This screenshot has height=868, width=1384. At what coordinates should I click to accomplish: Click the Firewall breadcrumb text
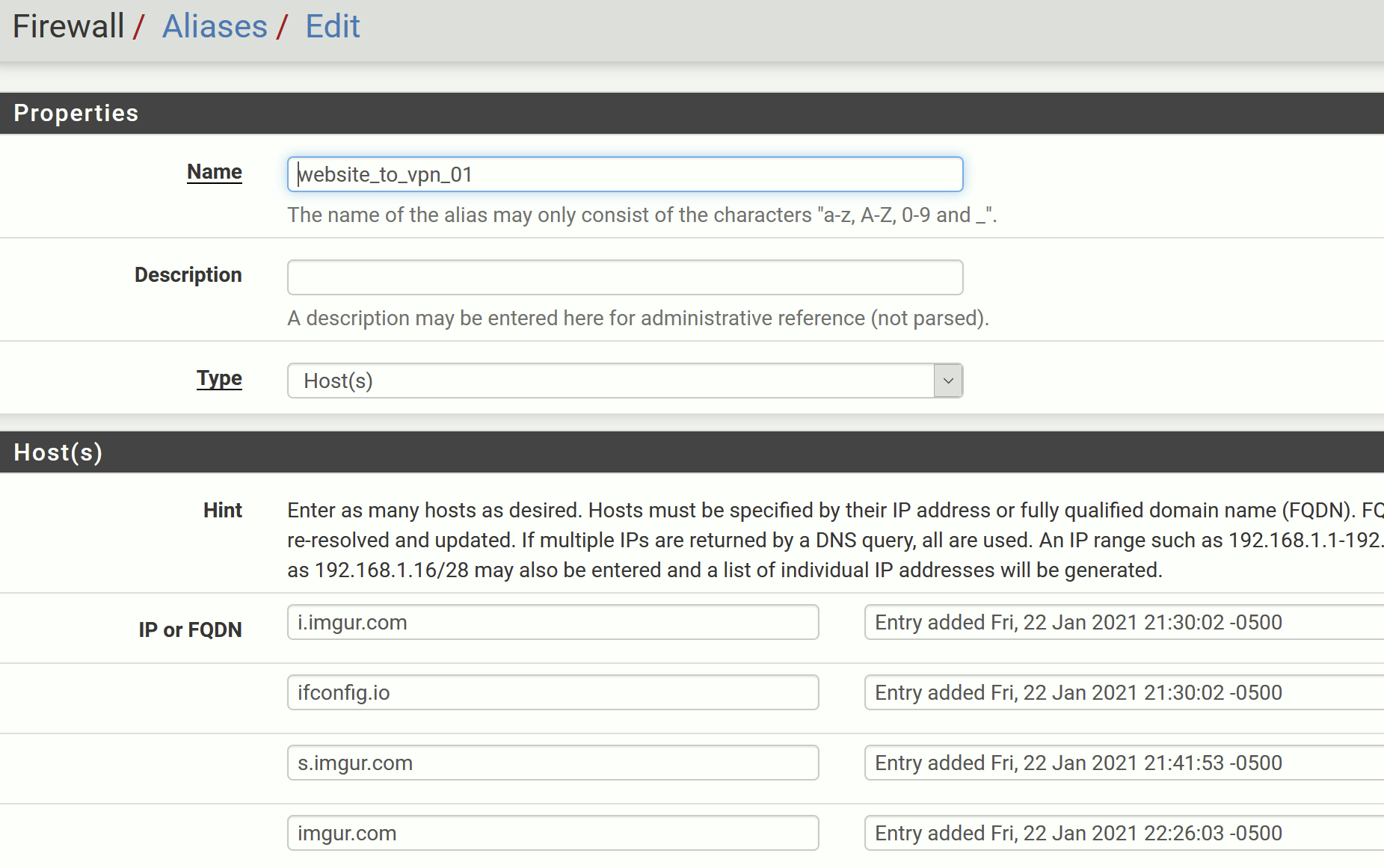pyautogui.click(x=68, y=27)
